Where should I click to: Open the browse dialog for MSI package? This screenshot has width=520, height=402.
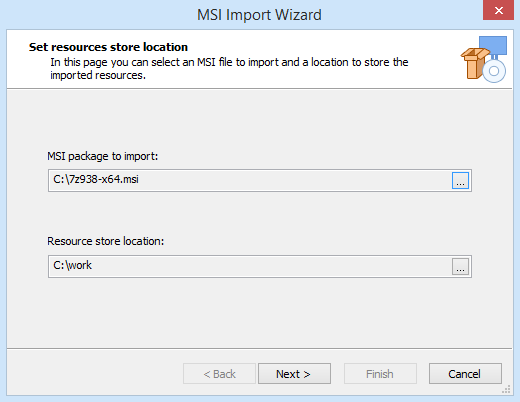click(x=460, y=180)
